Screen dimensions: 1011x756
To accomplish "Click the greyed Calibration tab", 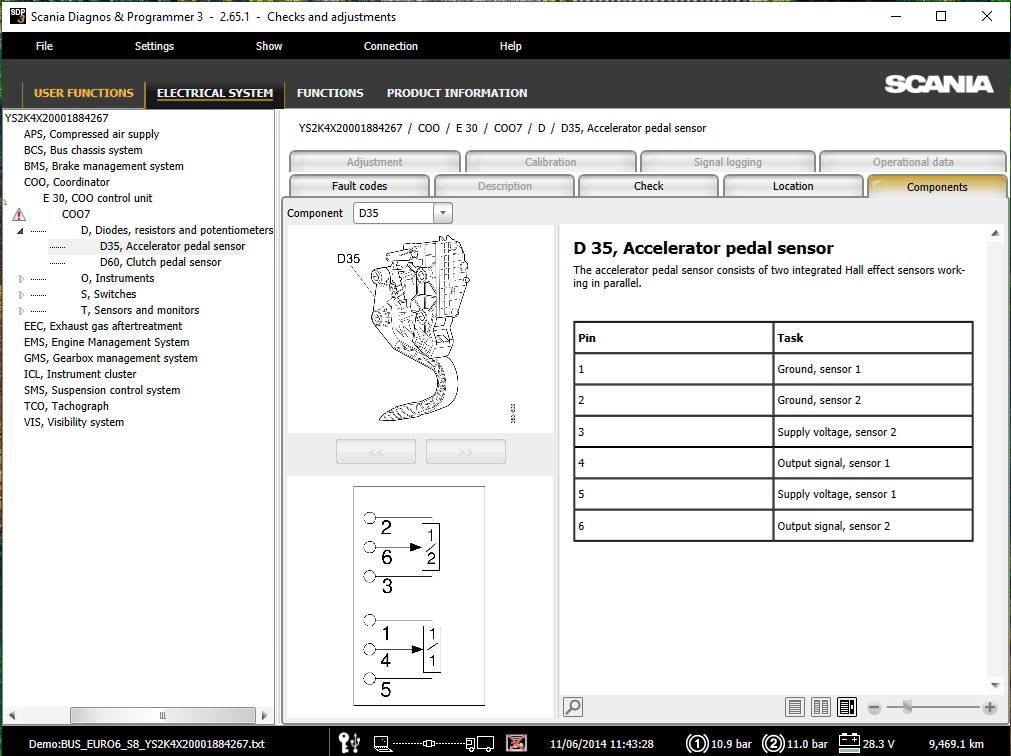I will coord(551,162).
